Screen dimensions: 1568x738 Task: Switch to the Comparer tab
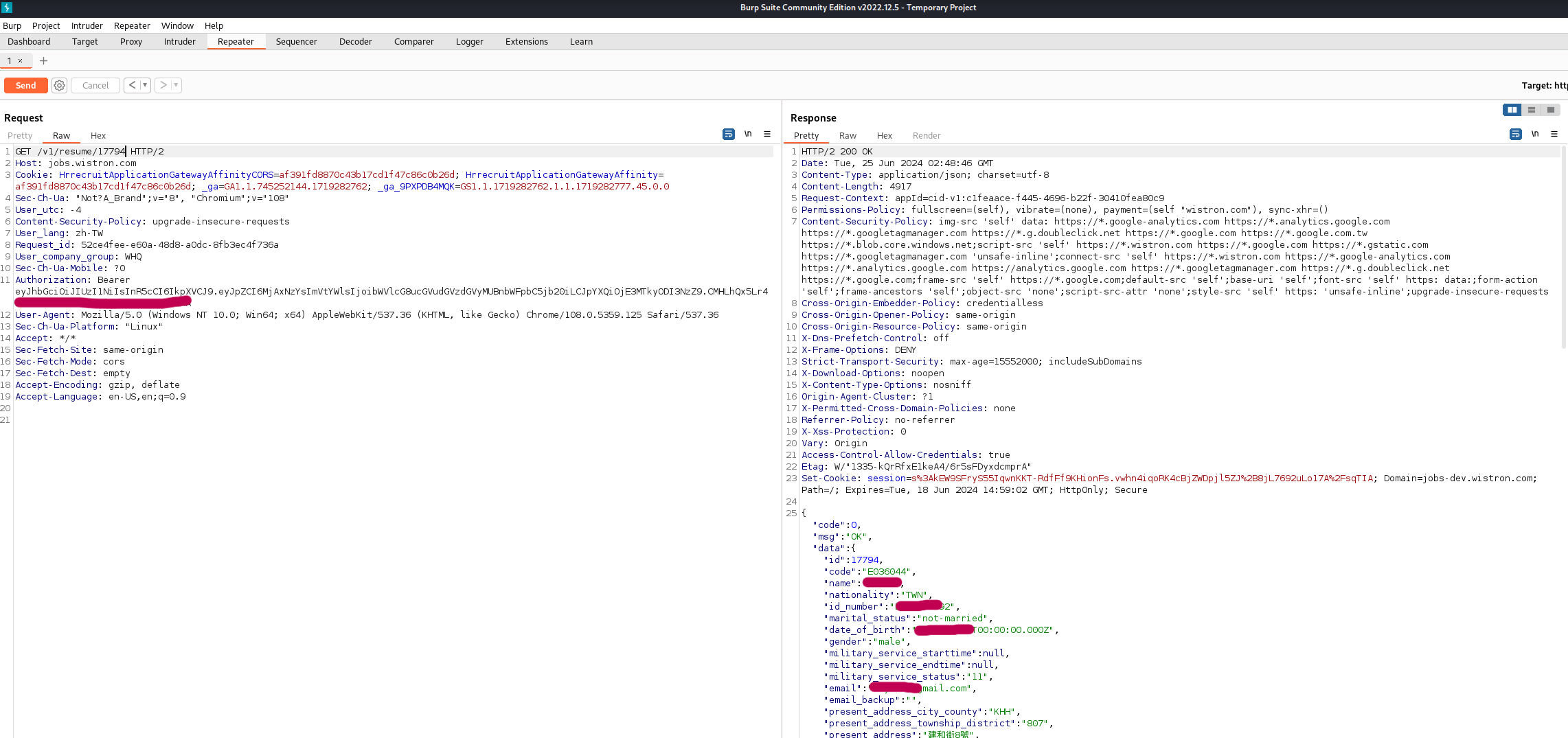(x=414, y=41)
